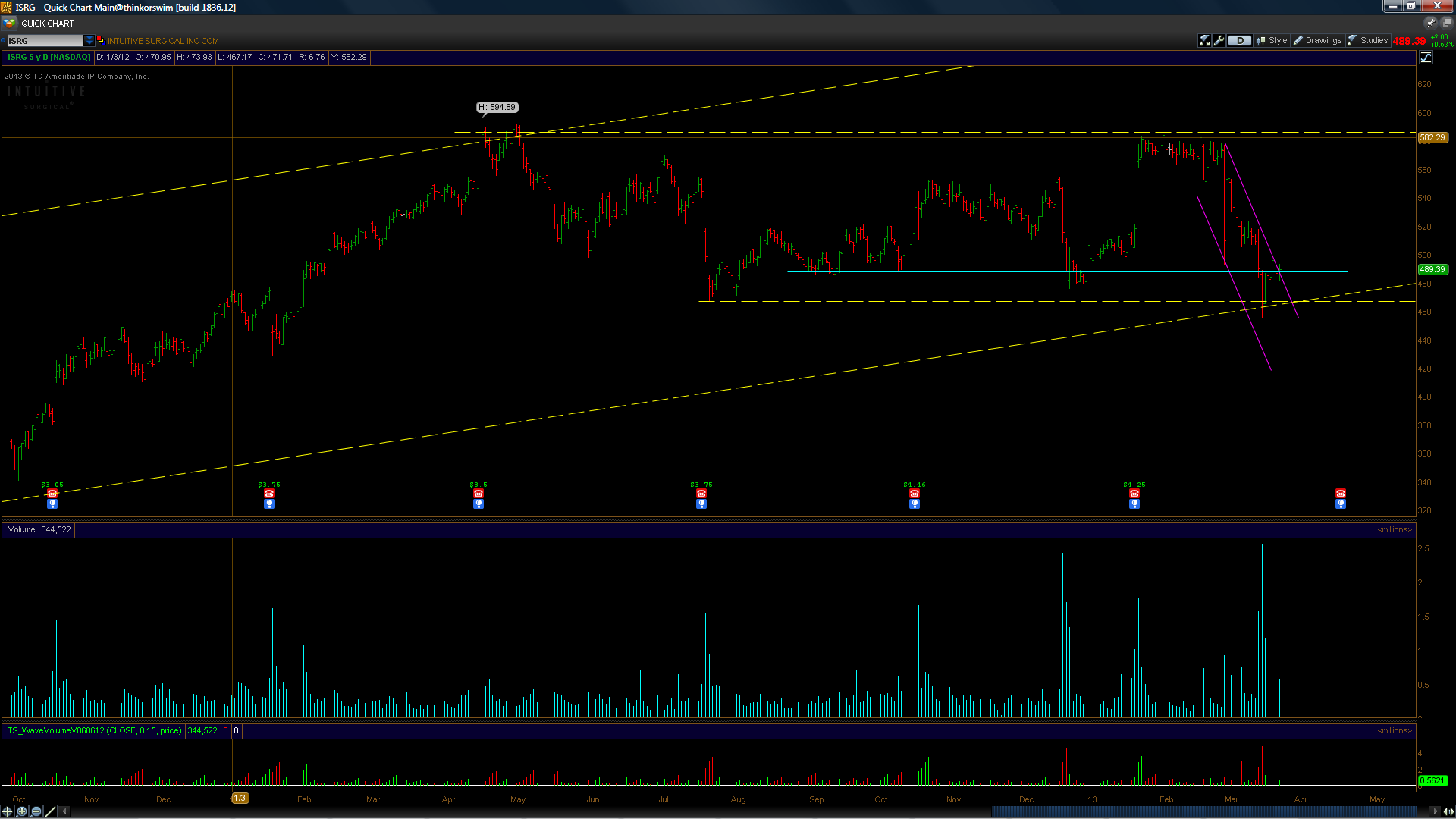This screenshot has height=819, width=1456.
Task: Click the lightbulb event icon under $3.05
Action: pyautogui.click(x=52, y=504)
